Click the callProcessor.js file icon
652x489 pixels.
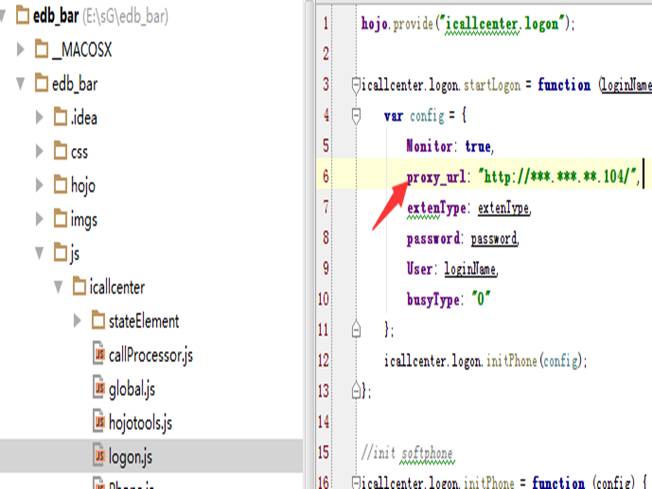pyautogui.click(x=98, y=355)
